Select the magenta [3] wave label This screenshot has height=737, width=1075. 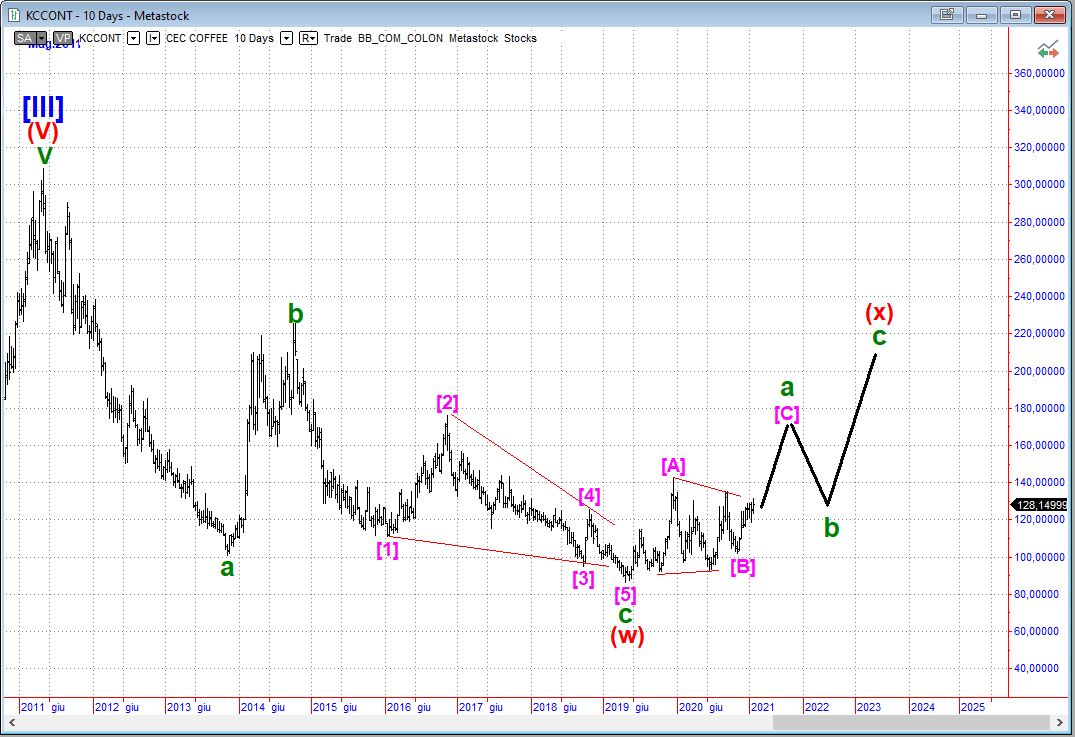[583, 578]
